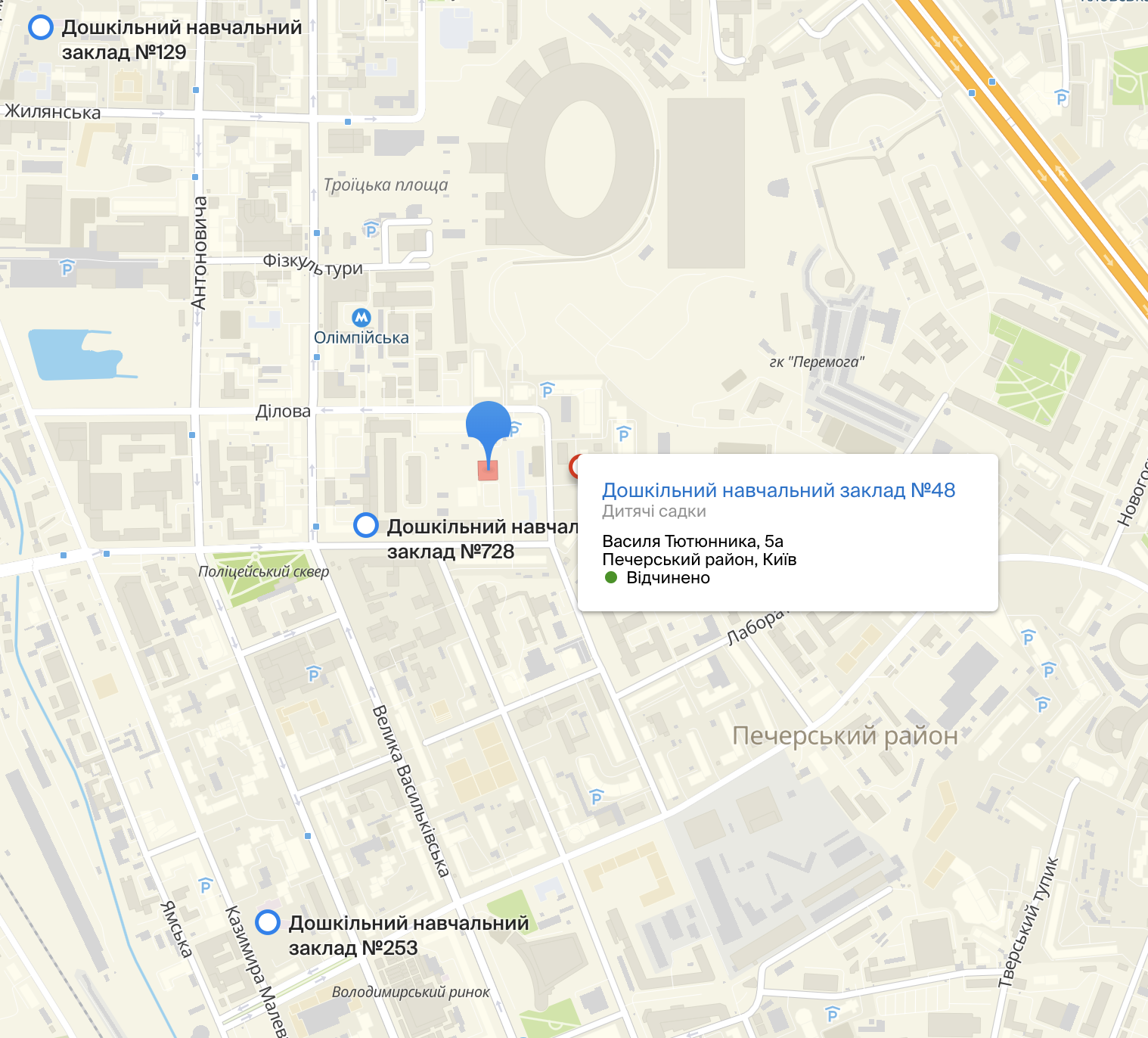1148x1038 pixels.
Task: Click the circle marker for заклад №253
Action: (268, 922)
